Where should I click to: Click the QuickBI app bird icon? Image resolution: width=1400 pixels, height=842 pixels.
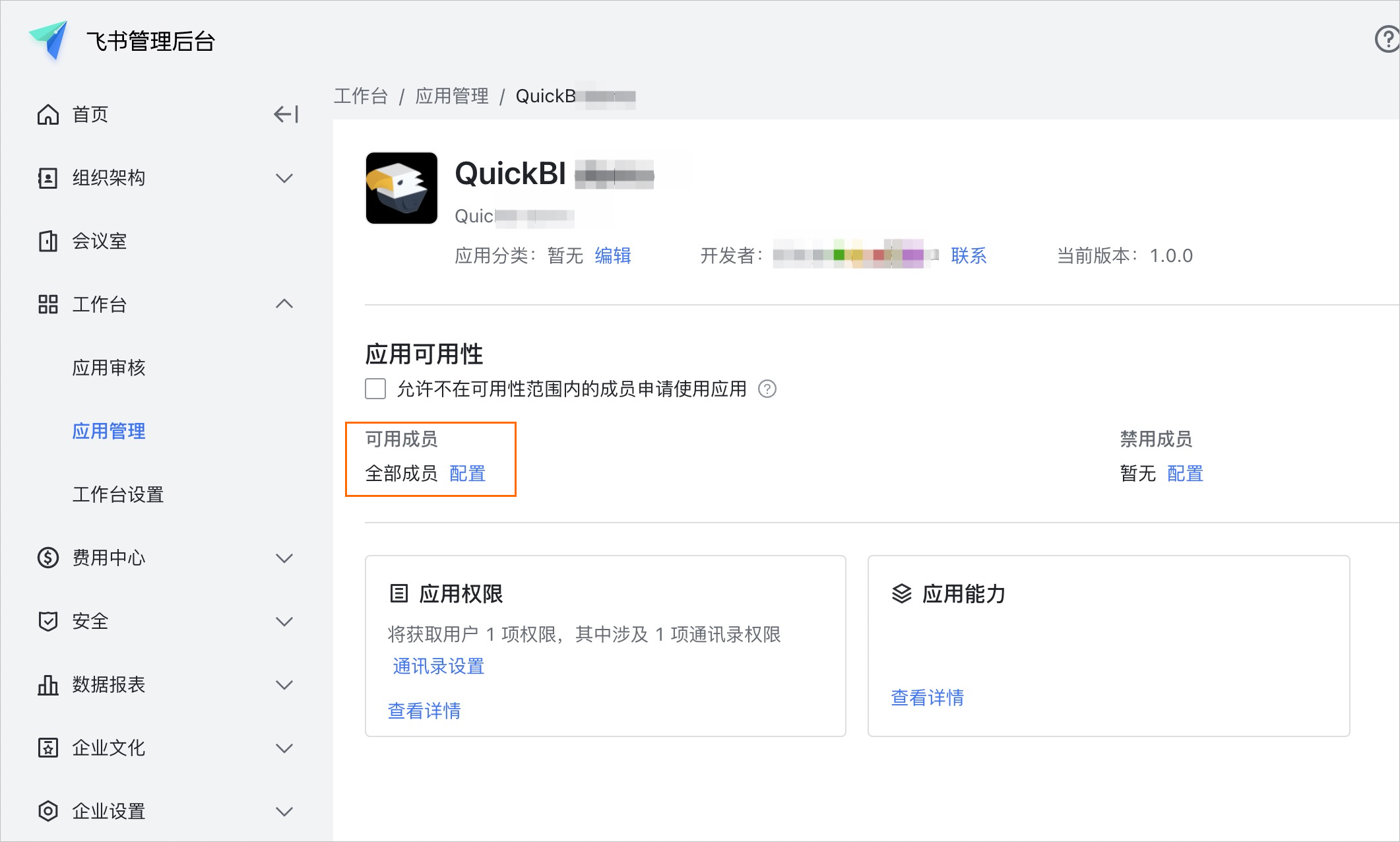402,188
